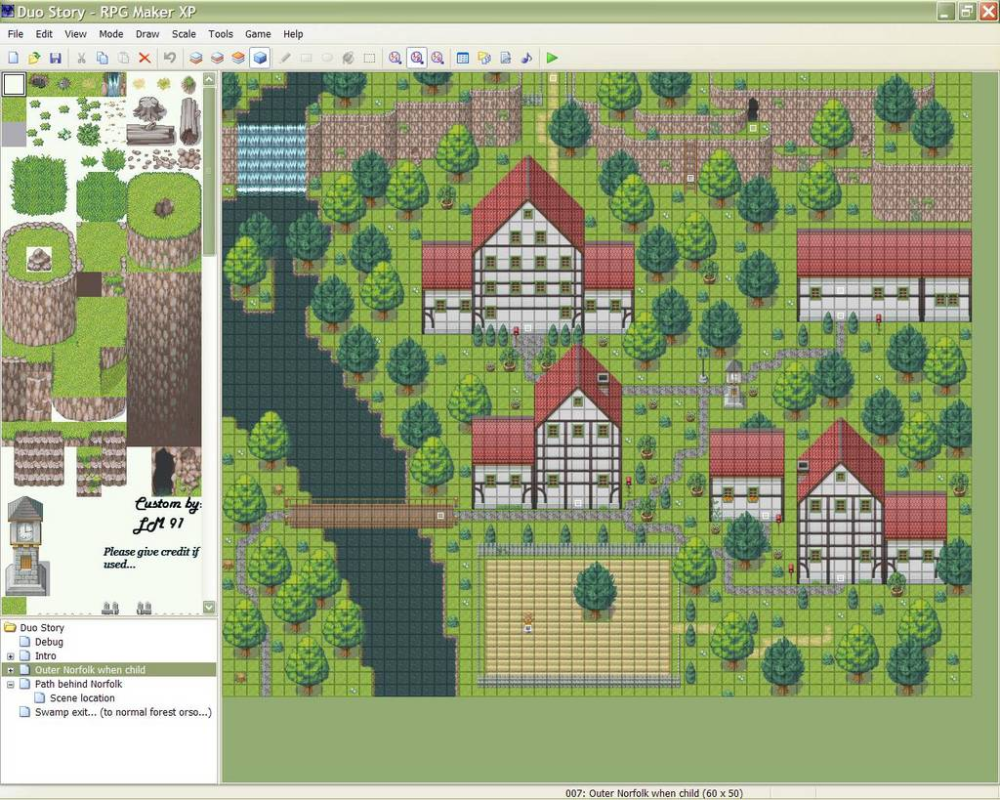Open a project via the folder icon
Image resolution: width=1000 pixels, height=800 pixels.
pos(34,58)
